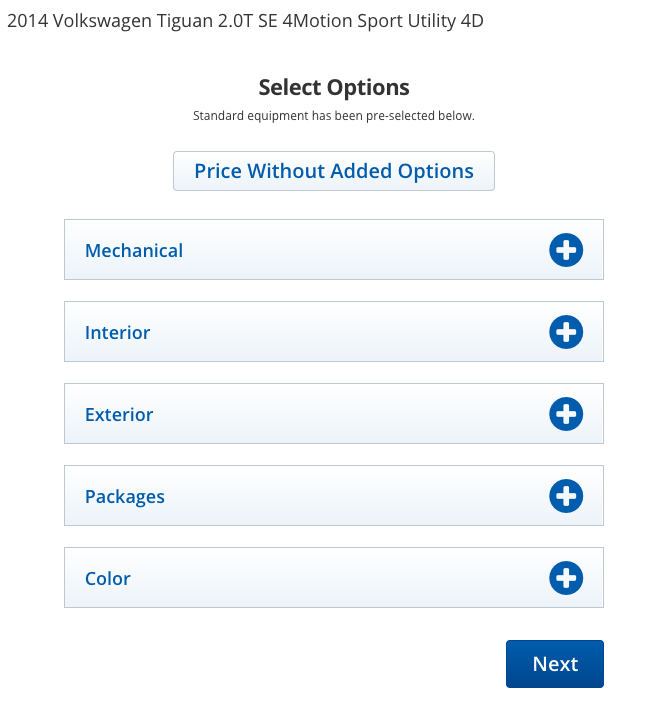Click the Color label text
Screen dimensions: 670x706
(x=108, y=578)
